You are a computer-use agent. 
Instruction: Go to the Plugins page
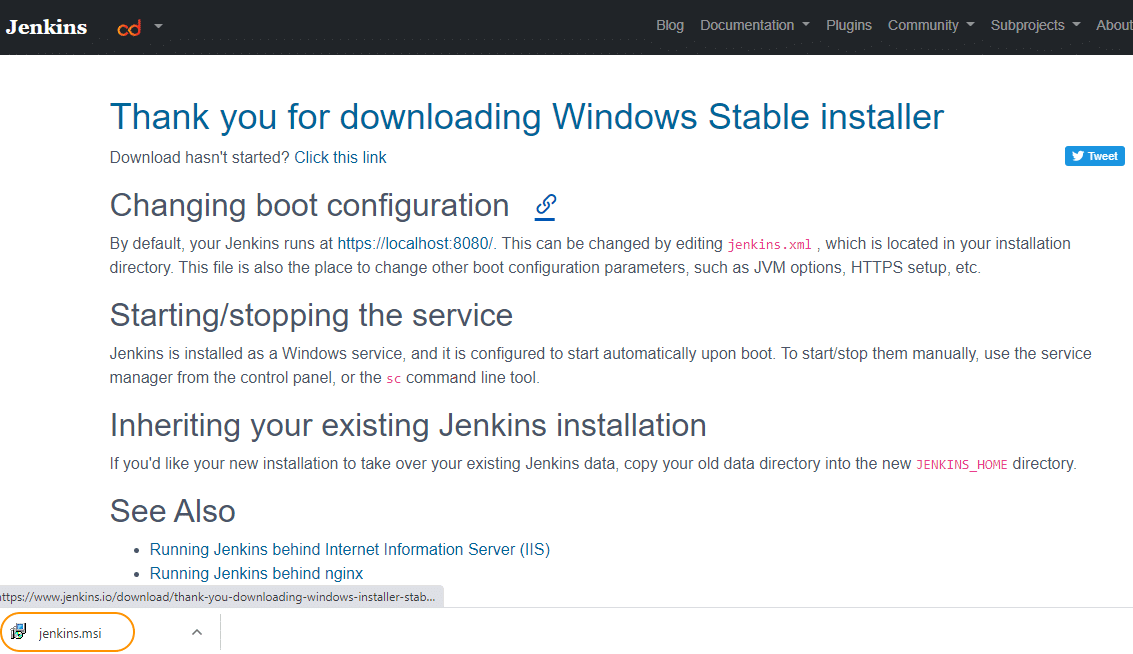tap(849, 25)
